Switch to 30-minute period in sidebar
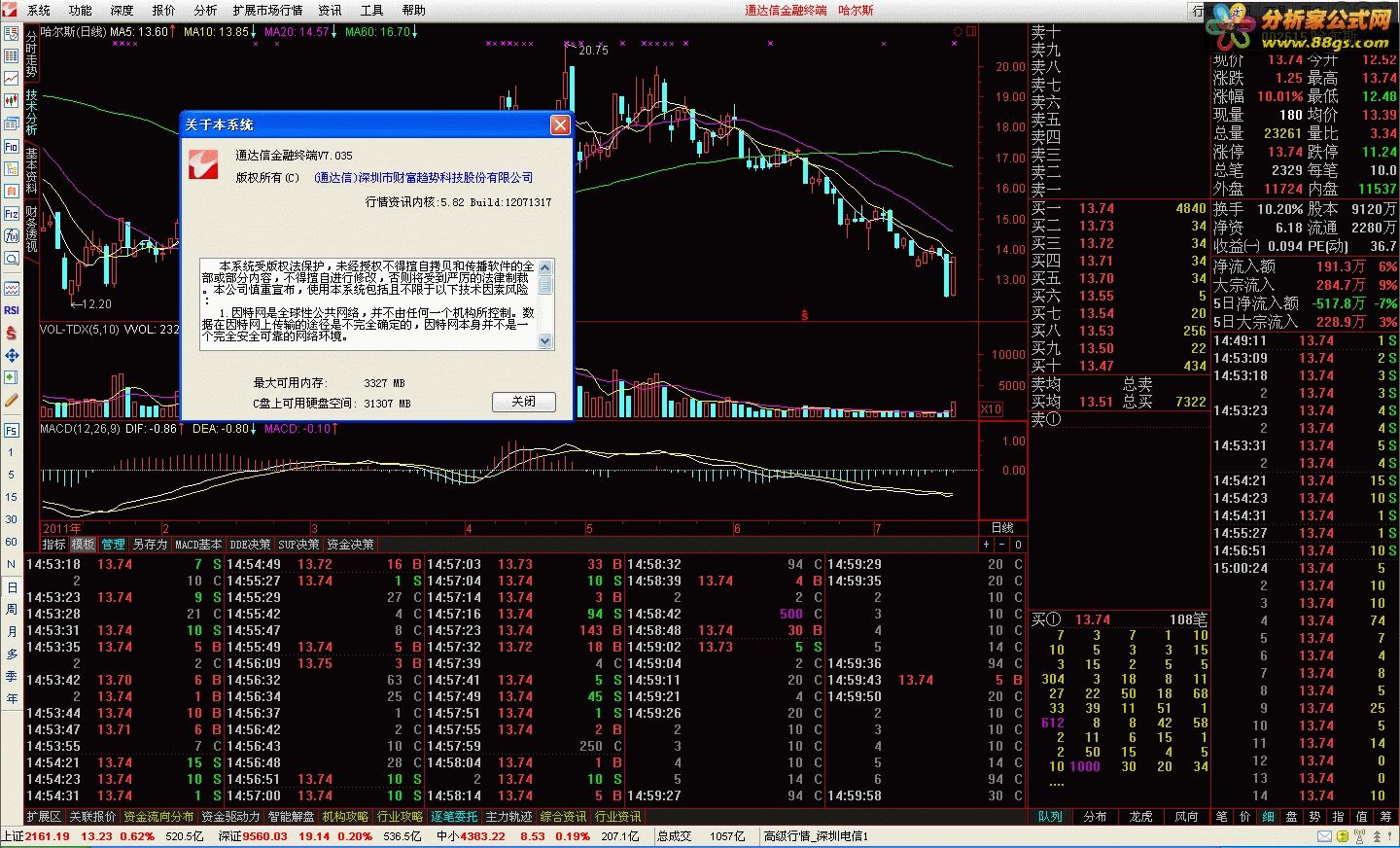The height and width of the screenshot is (848, 1400). point(12,519)
